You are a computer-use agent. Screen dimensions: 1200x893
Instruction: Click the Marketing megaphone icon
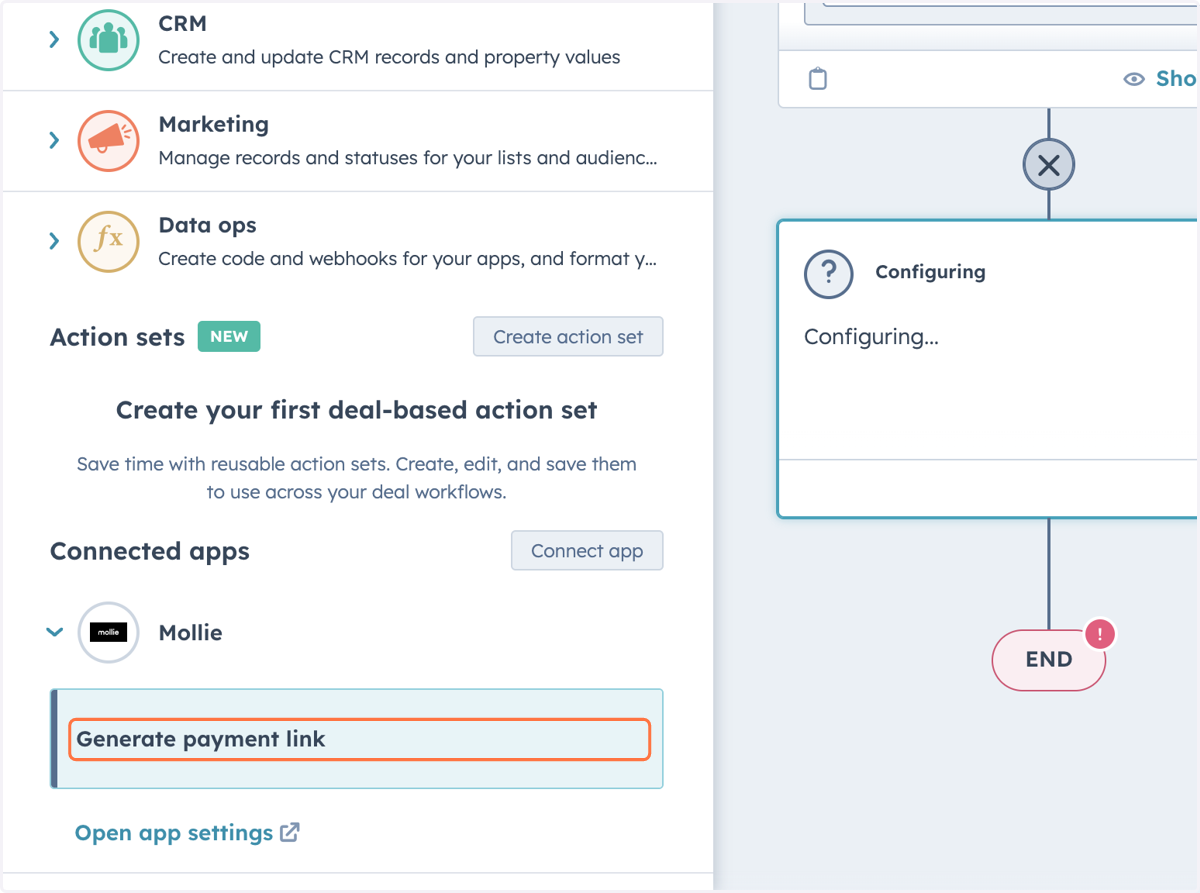pyautogui.click(x=108, y=140)
